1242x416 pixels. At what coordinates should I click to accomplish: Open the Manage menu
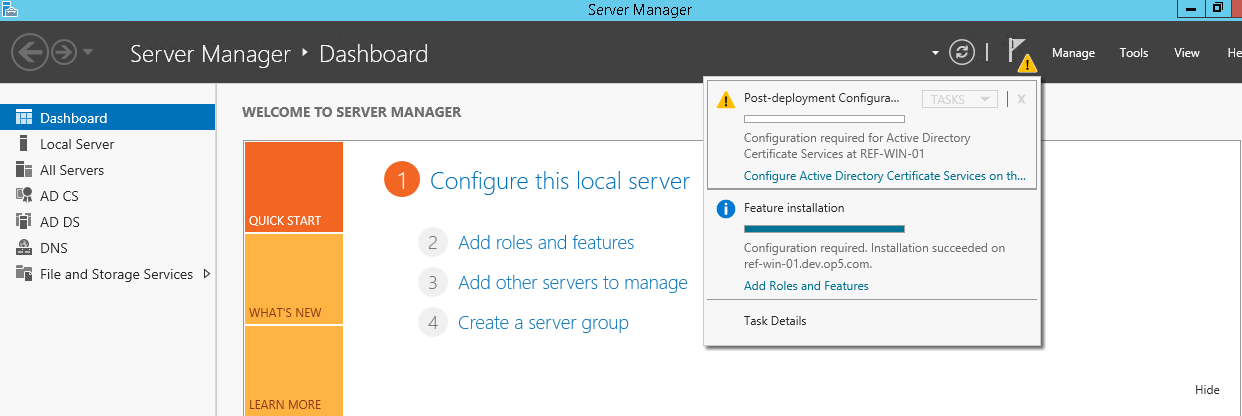coord(1073,53)
